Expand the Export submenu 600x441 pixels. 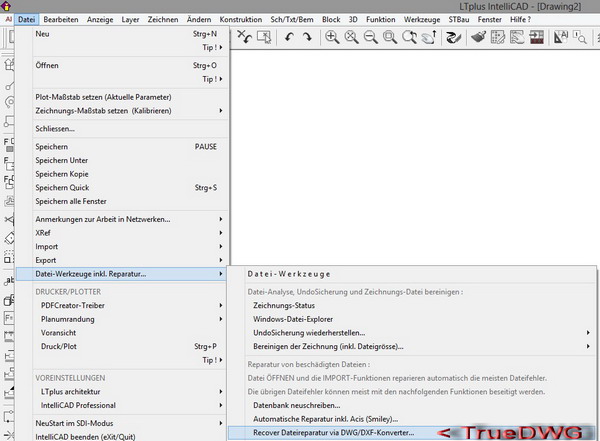[221, 260]
